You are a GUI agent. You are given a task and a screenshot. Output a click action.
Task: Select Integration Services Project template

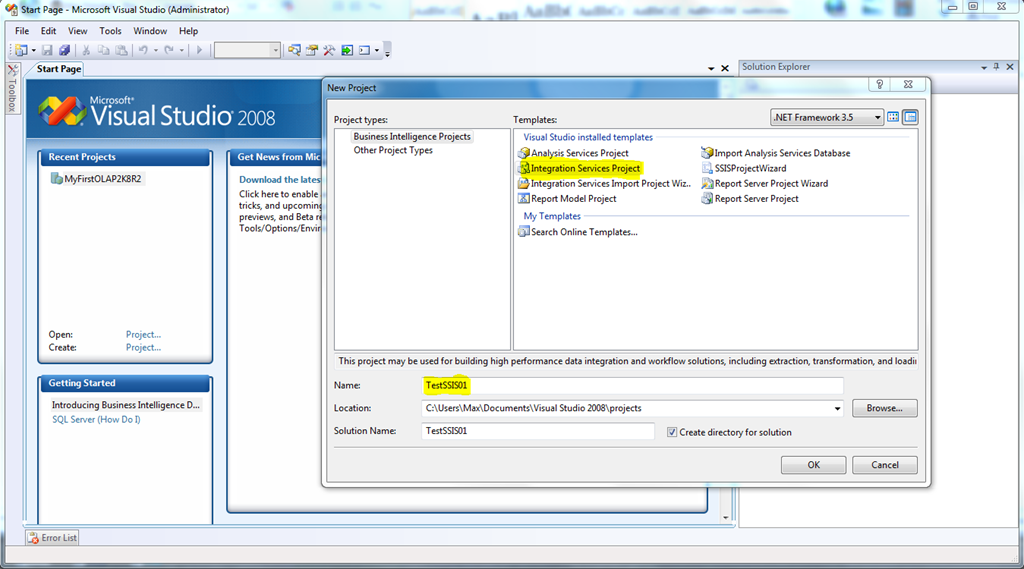coord(579,168)
